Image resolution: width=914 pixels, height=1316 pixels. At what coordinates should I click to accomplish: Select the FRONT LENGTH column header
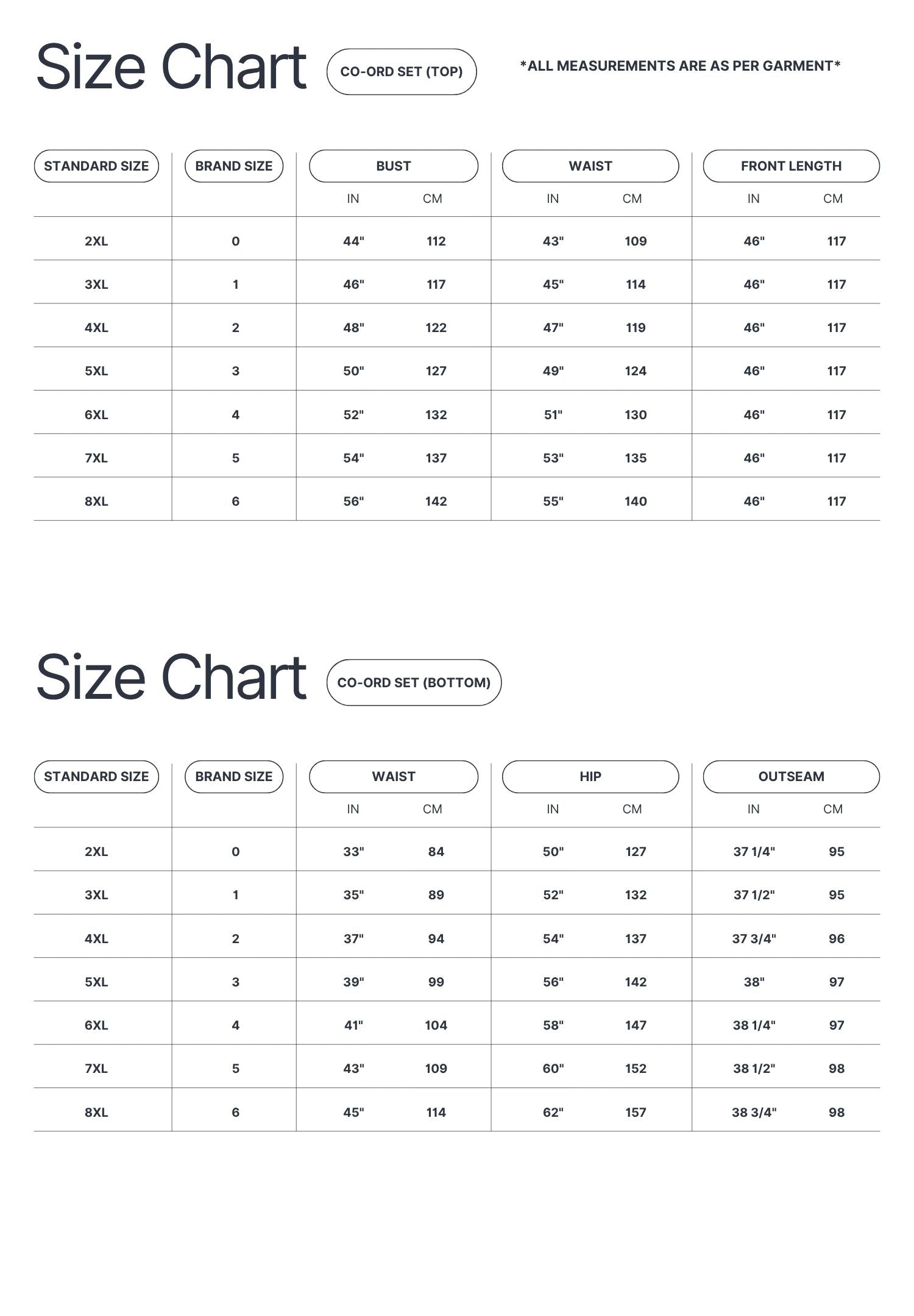click(791, 166)
